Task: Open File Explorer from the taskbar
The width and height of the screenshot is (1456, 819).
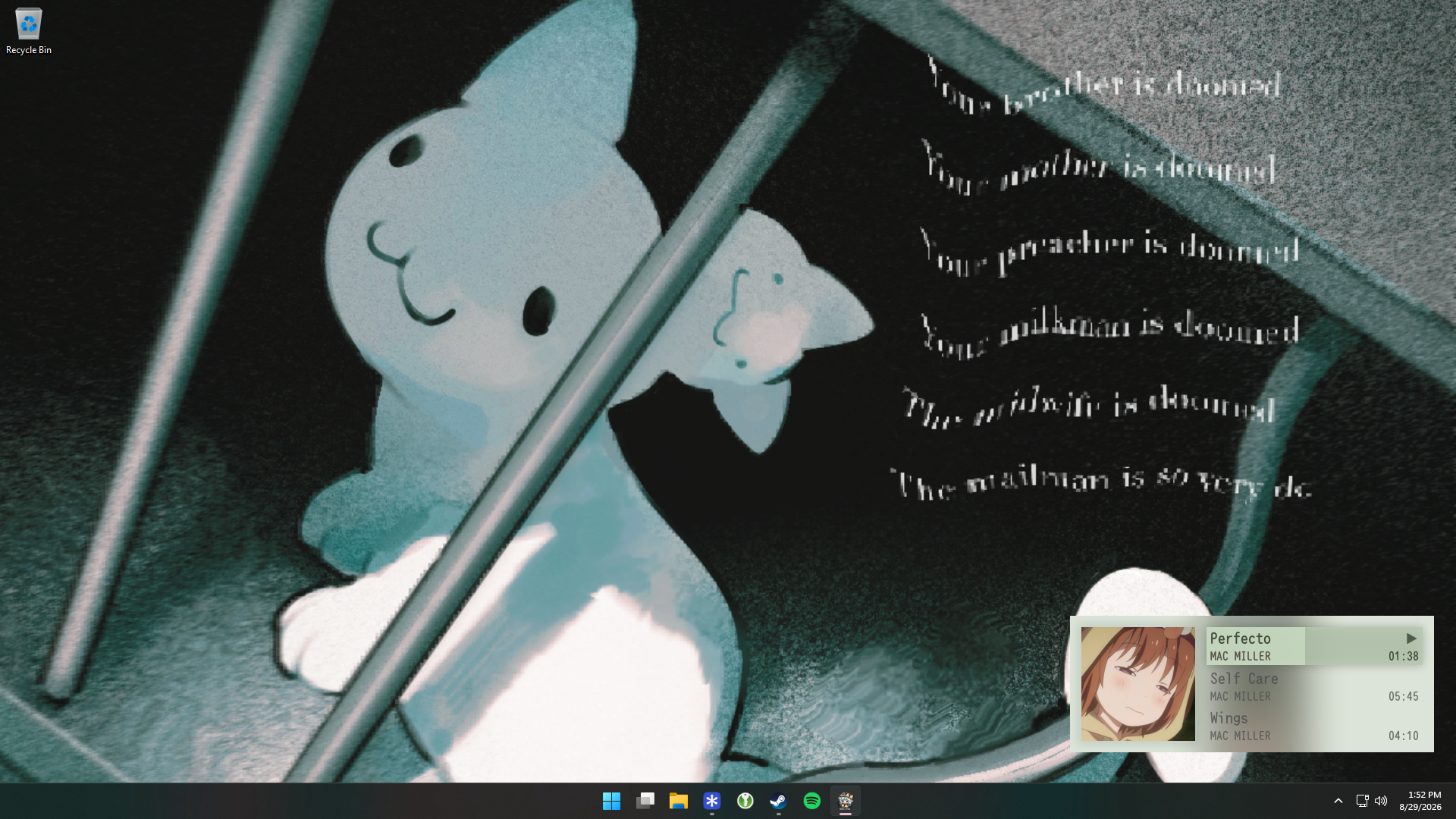Action: [x=678, y=801]
